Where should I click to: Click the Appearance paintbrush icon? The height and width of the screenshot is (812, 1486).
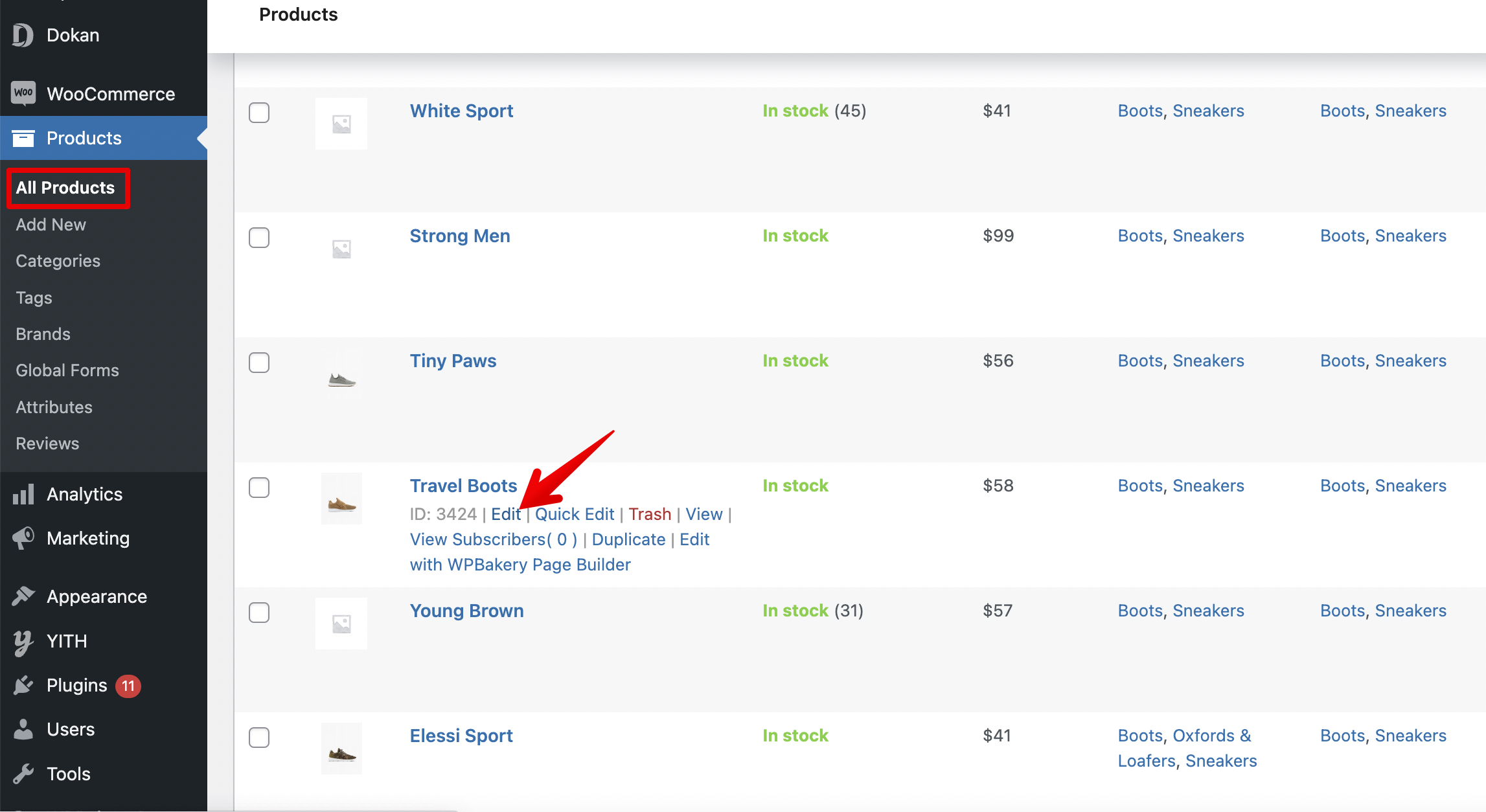click(23, 596)
